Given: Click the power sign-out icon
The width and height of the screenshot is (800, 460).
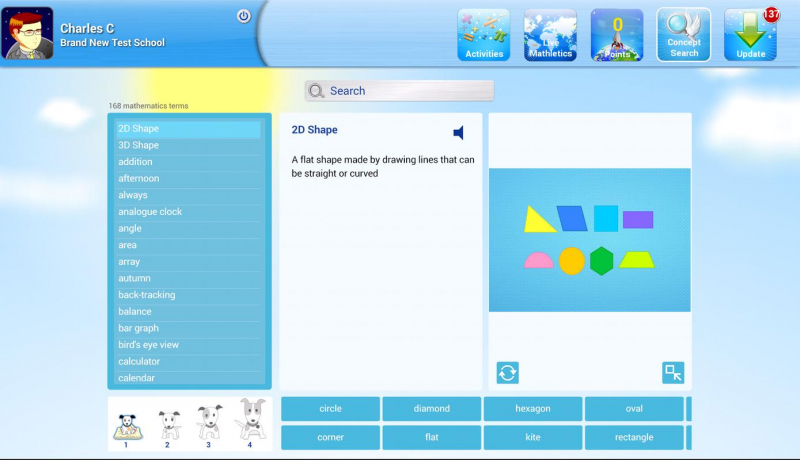Looking at the screenshot, I should 243,16.
